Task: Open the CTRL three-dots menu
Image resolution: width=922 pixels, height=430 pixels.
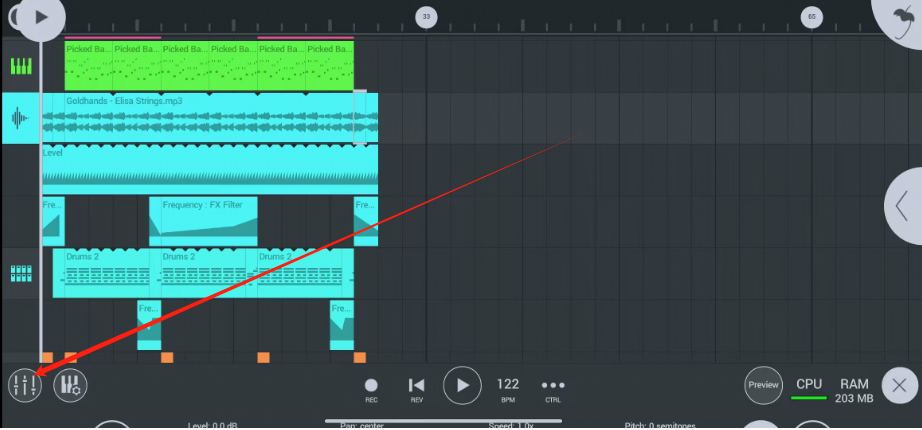Action: point(553,386)
